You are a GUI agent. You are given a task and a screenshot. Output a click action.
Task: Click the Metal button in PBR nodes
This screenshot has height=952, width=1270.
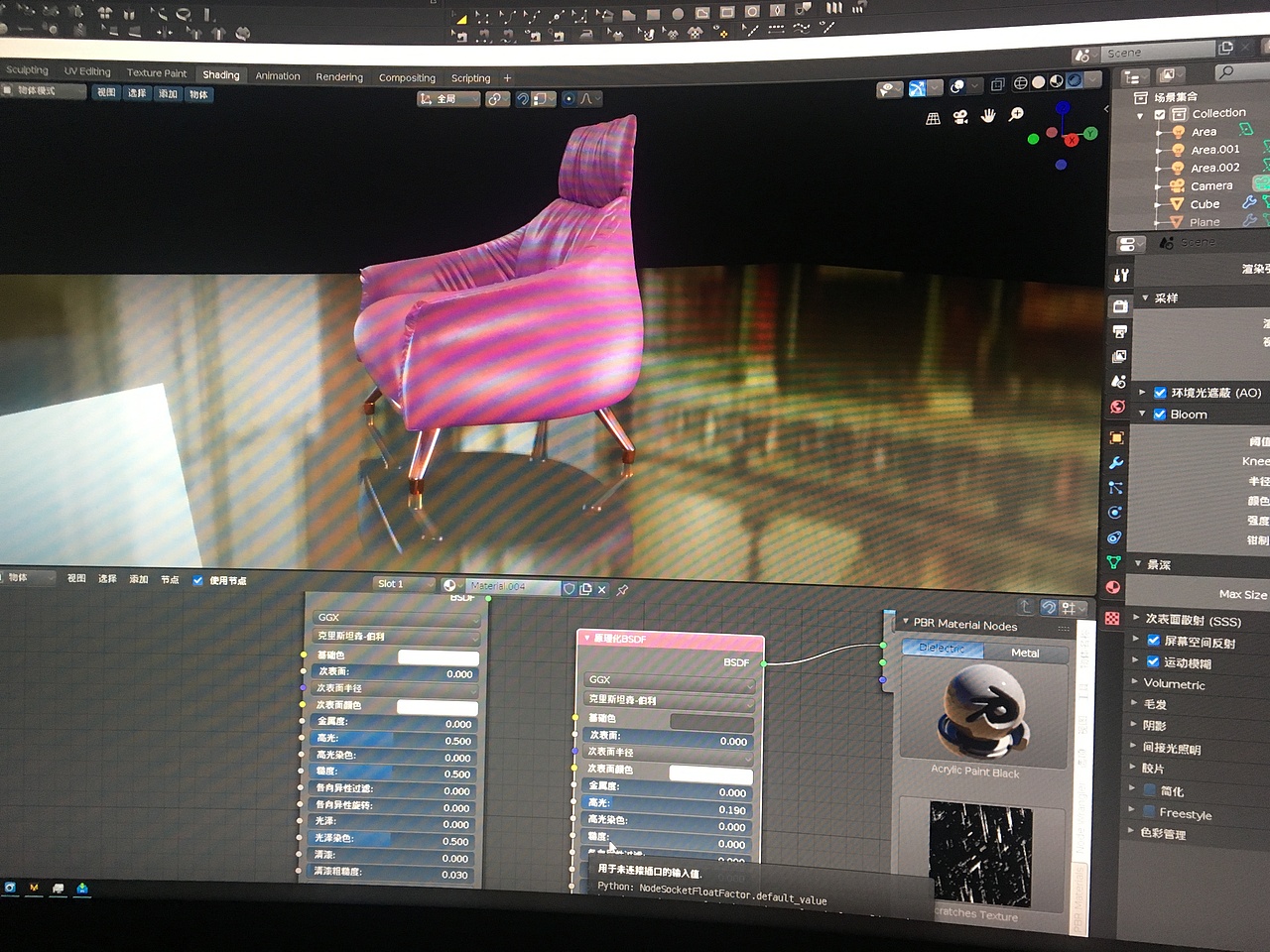(x=1025, y=653)
